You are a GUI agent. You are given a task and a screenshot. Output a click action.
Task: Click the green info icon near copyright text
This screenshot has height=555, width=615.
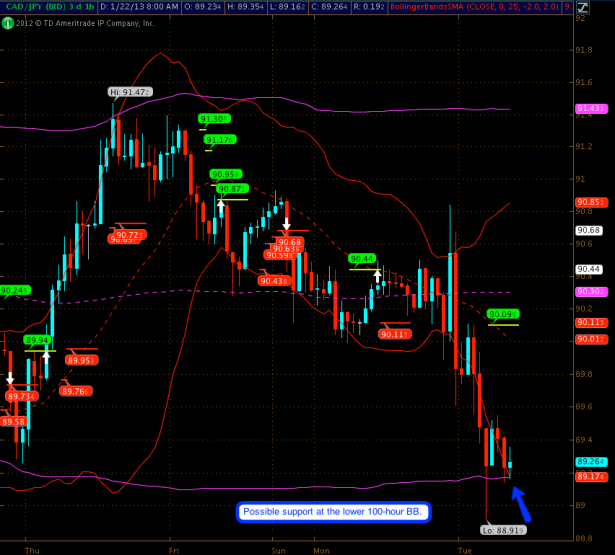coord(8,23)
